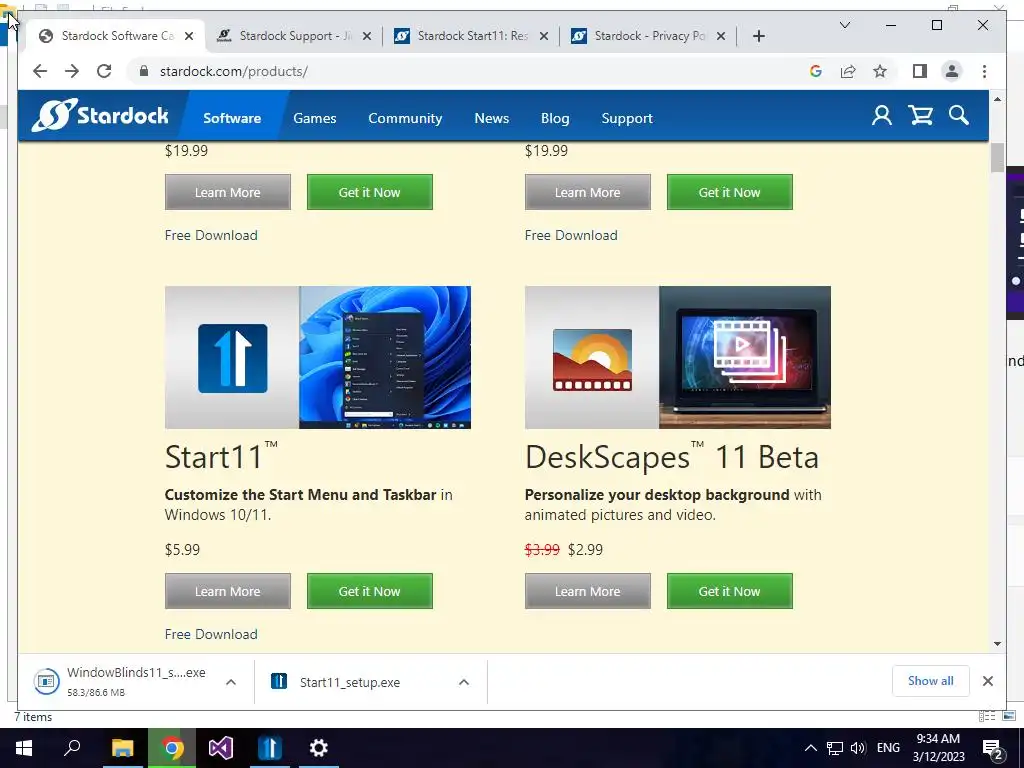Screen dimensions: 1024x768
Task: Open the Chrome three-dot menu
Action: click(x=984, y=71)
